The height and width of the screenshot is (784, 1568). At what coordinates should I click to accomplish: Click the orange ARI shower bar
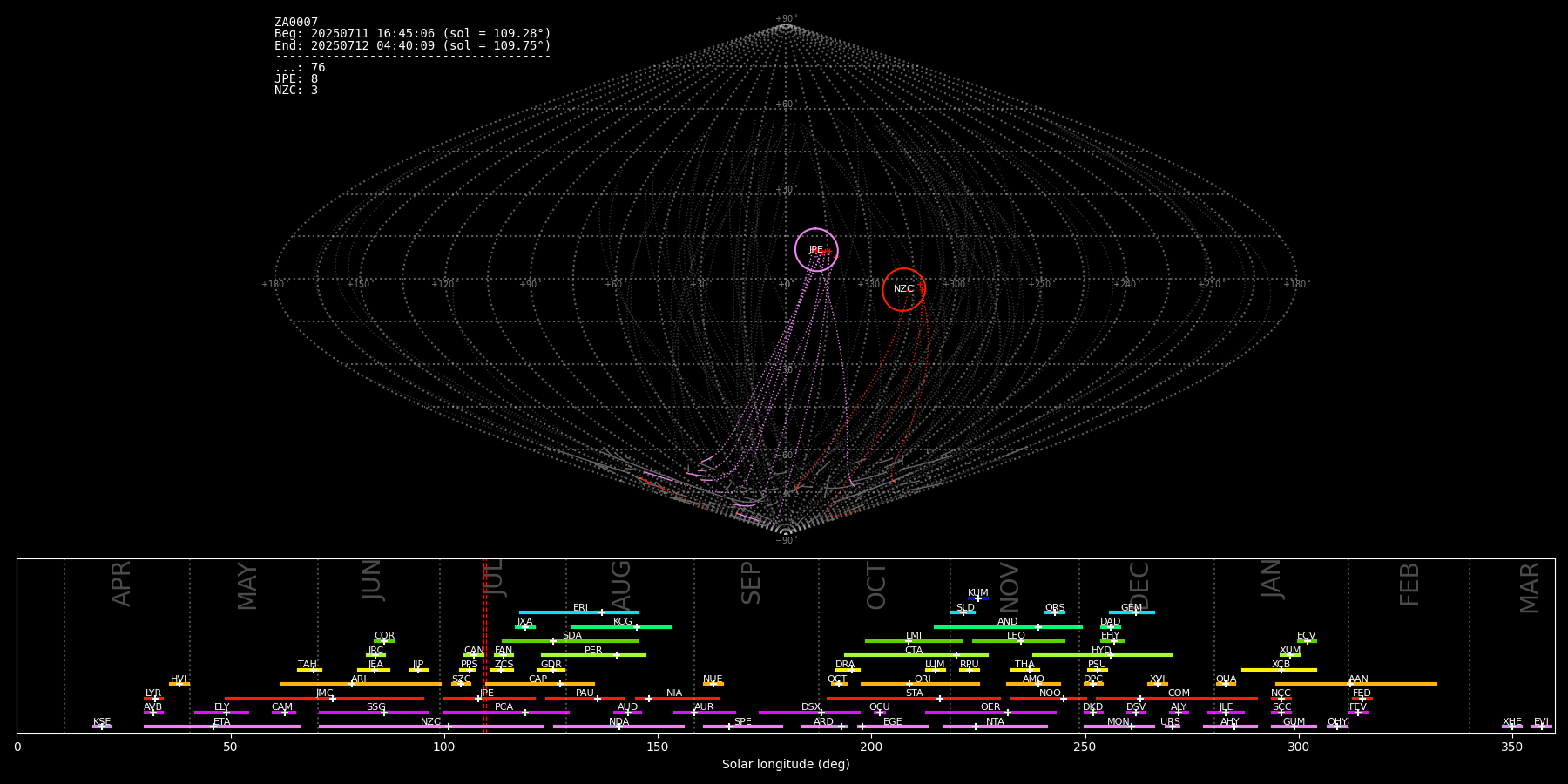point(360,684)
